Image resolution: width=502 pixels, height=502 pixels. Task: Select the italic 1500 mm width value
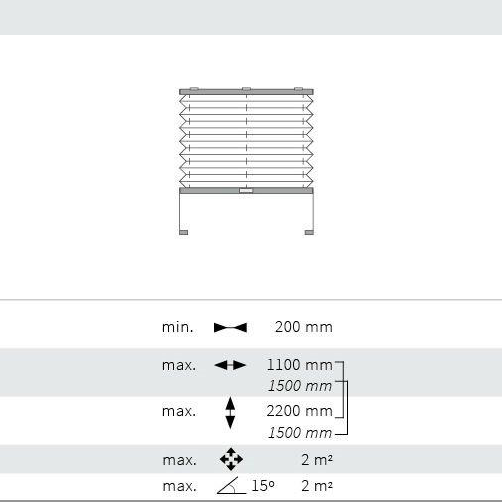(300, 386)
